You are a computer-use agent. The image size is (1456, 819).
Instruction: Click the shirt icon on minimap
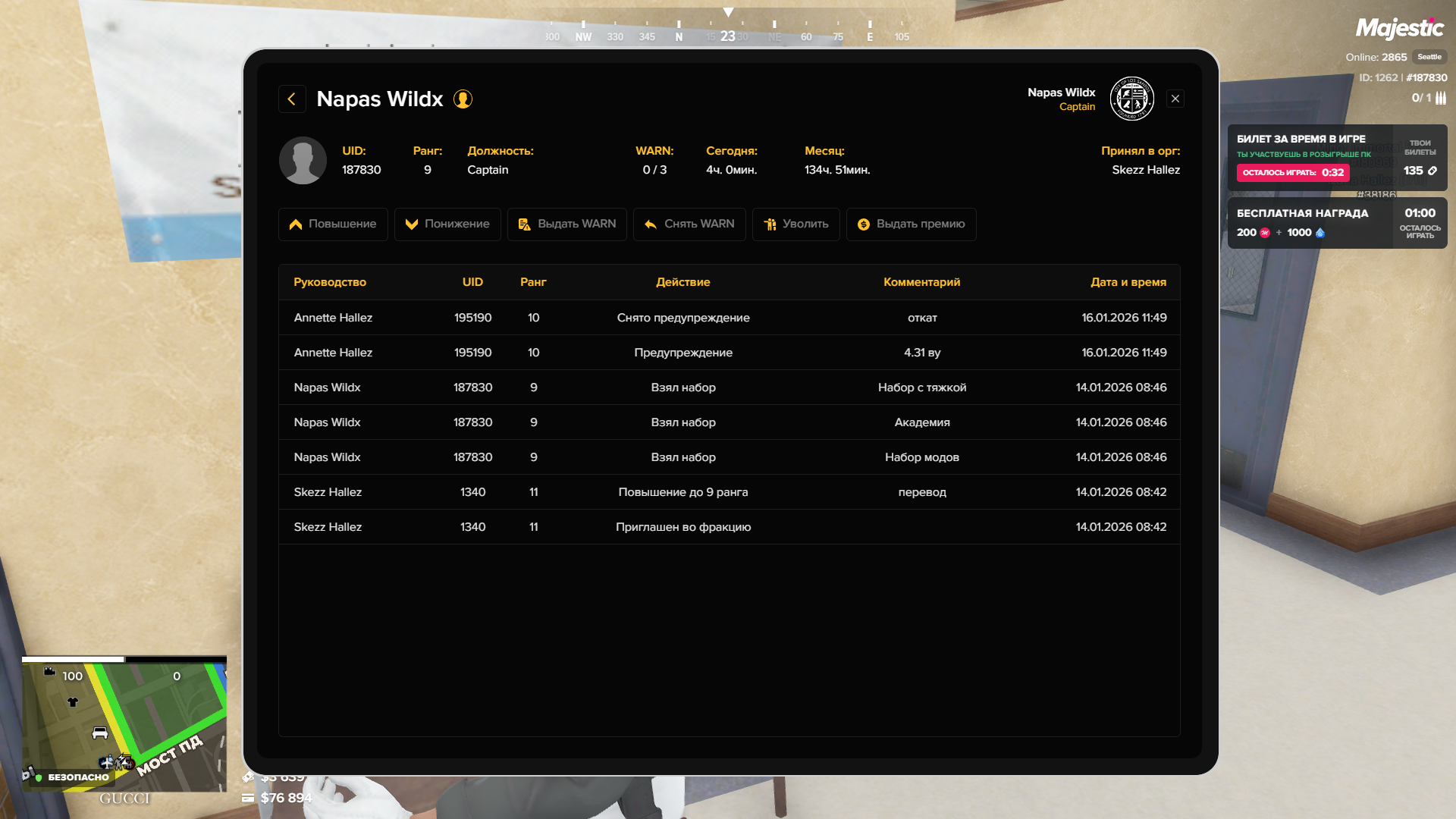point(73,702)
